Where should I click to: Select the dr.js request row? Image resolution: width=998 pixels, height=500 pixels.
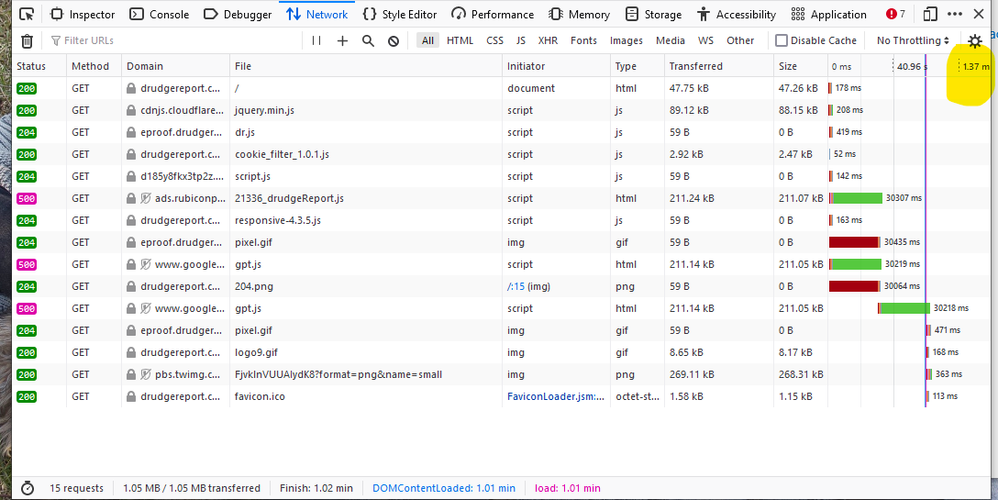click(x=501, y=132)
